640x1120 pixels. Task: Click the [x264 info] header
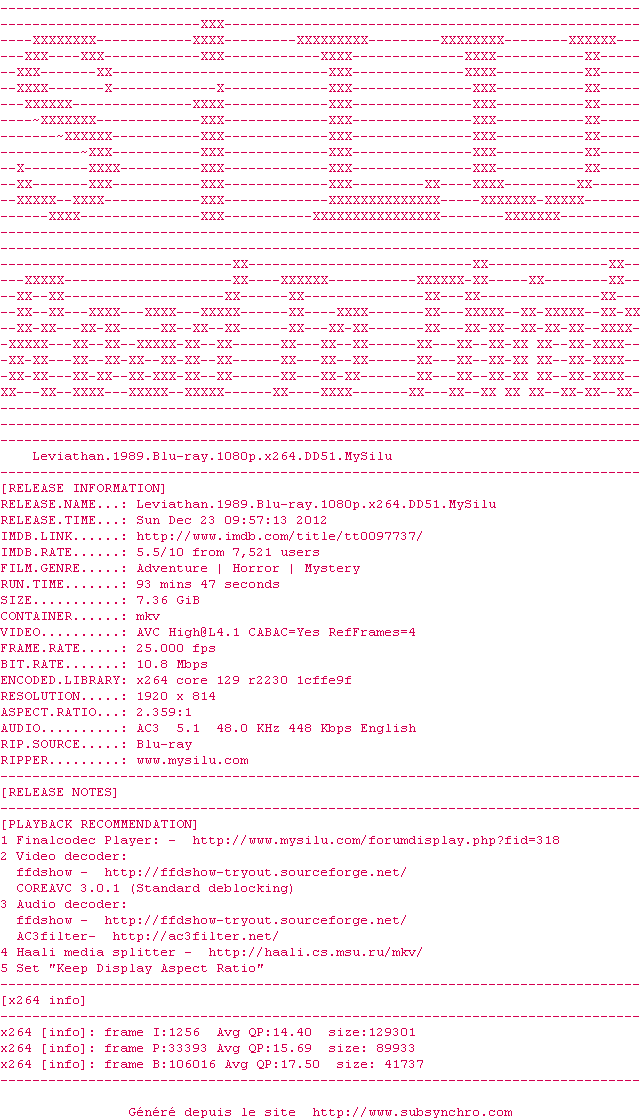pyautogui.click(x=48, y=1000)
